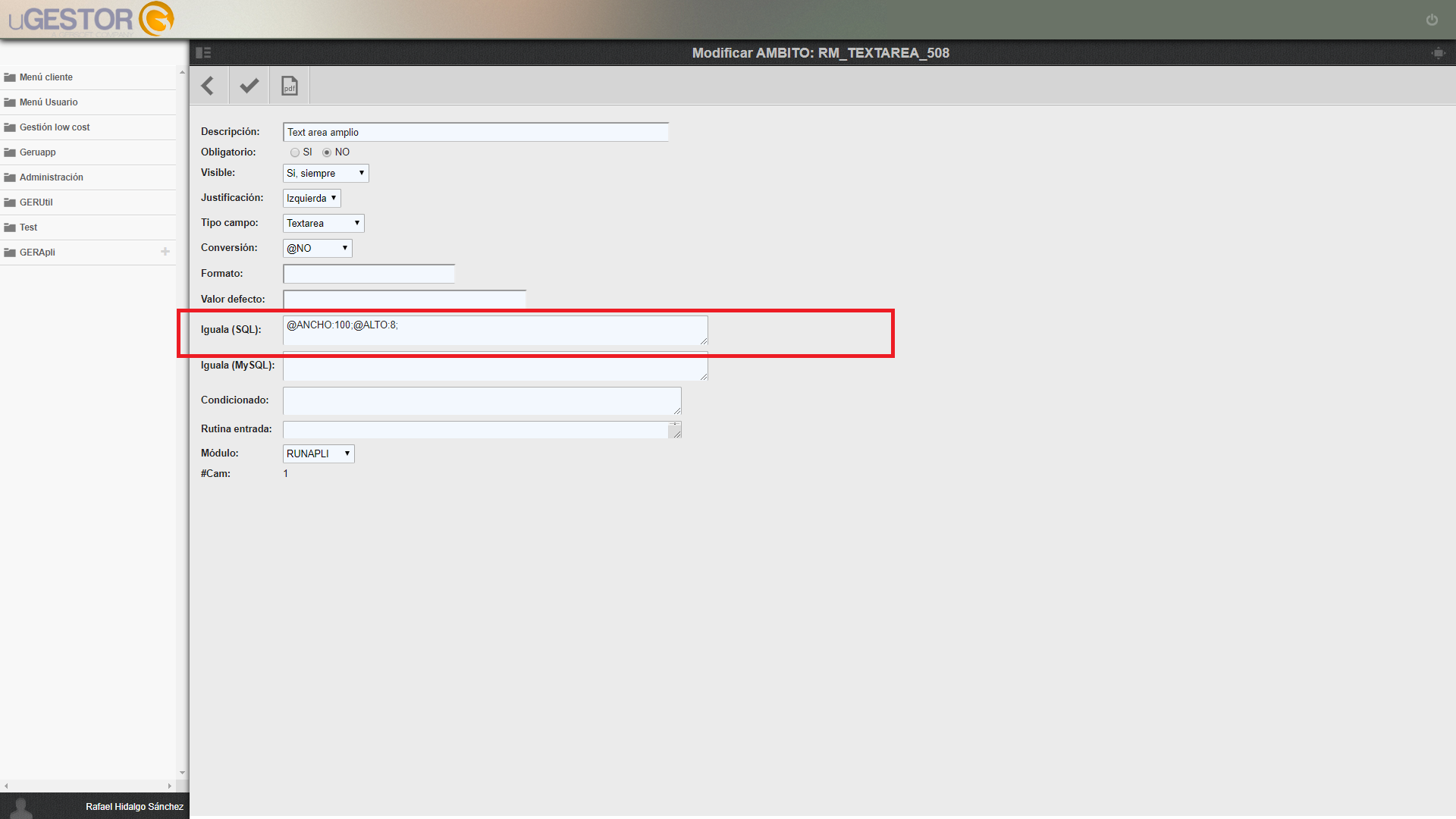Image resolution: width=1456 pixels, height=819 pixels.
Task: Open Gestión low cost menu
Action: (x=88, y=127)
